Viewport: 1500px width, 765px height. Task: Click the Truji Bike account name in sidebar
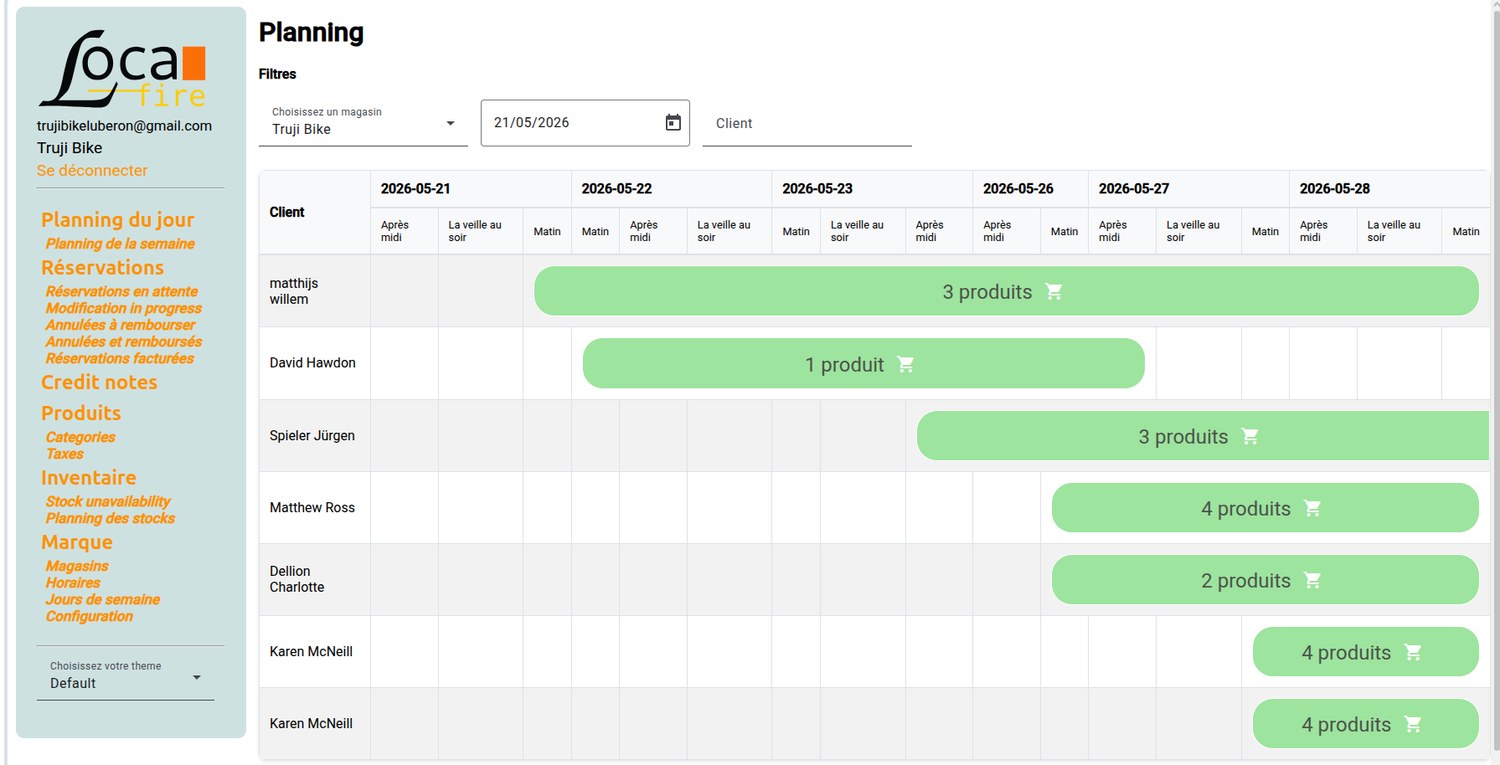pos(70,148)
